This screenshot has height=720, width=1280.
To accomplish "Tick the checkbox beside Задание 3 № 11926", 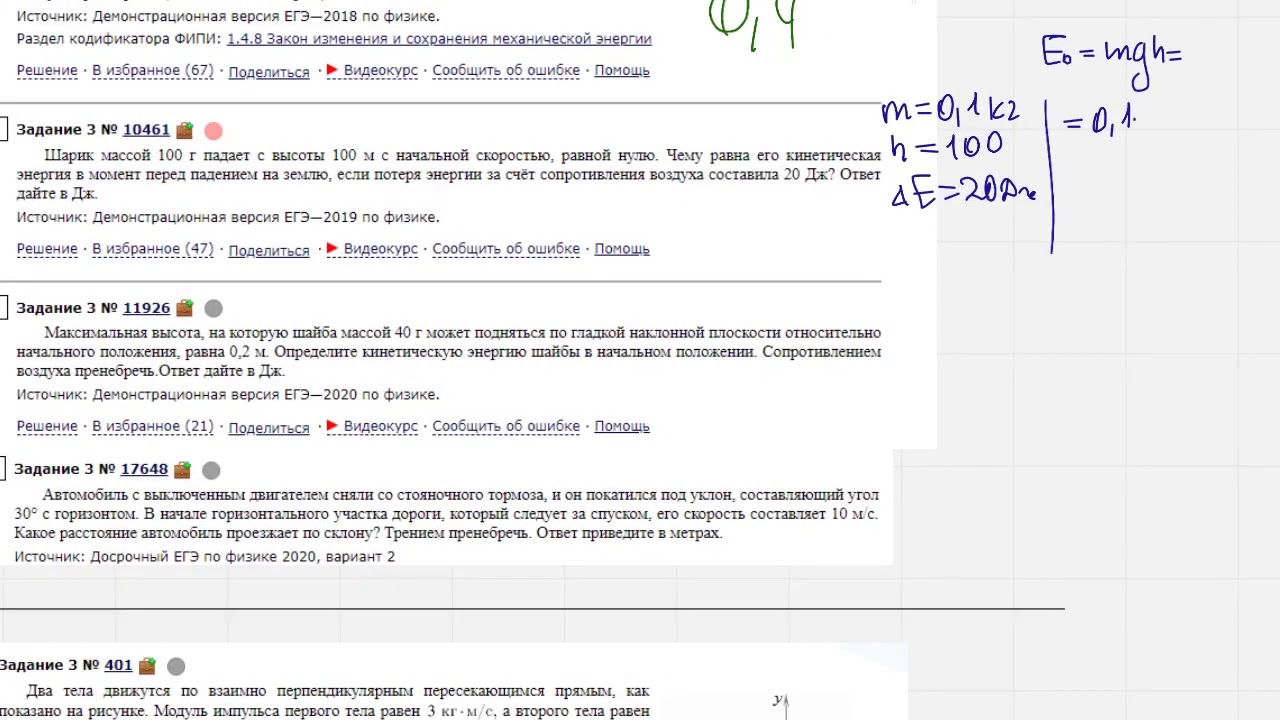I will point(3,307).
